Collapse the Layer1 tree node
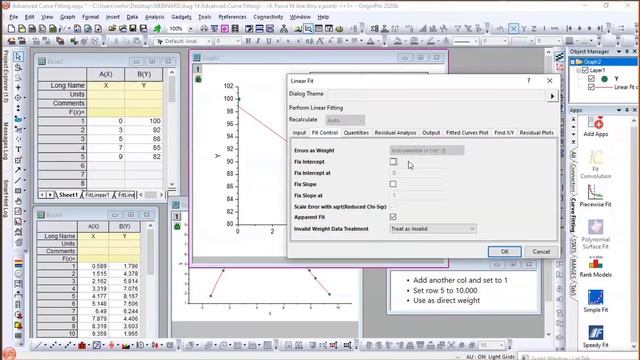This screenshot has width=640, height=360. pyautogui.click(x=578, y=70)
